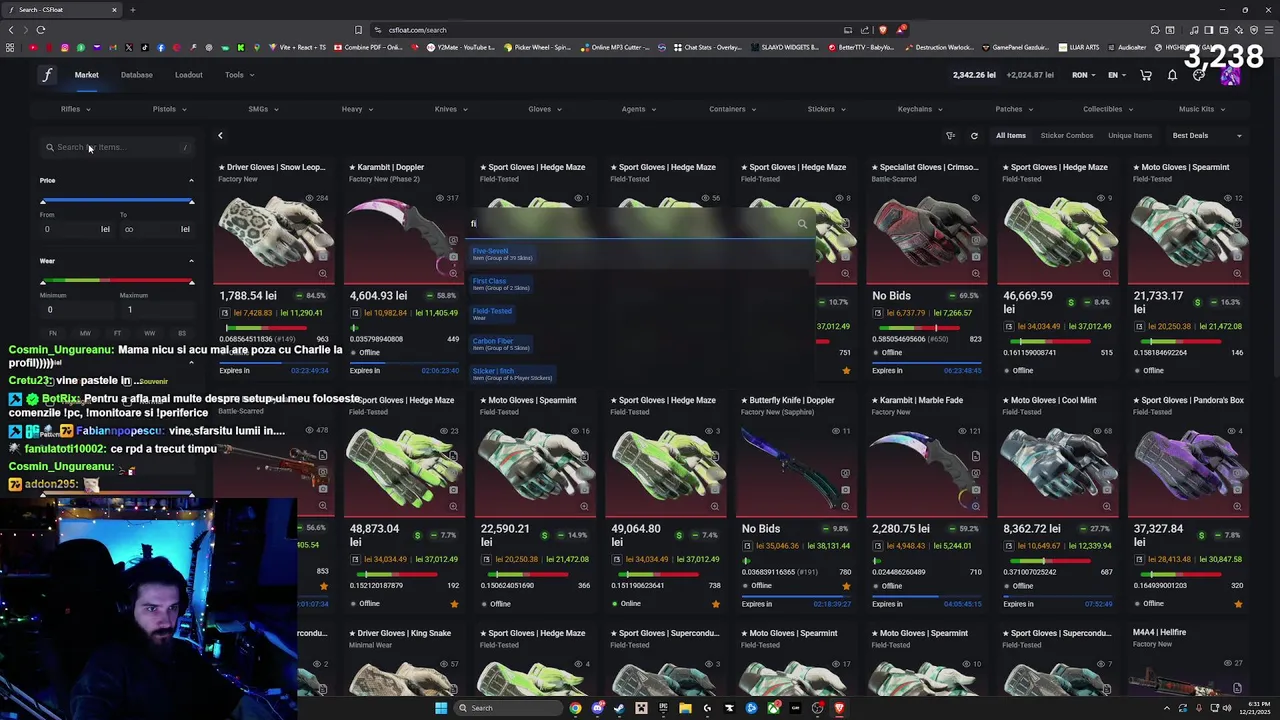Click zoom icon on Karambit Doppler card
The image size is (1280, 720).
pyautogui.click(x=453, y=273)
